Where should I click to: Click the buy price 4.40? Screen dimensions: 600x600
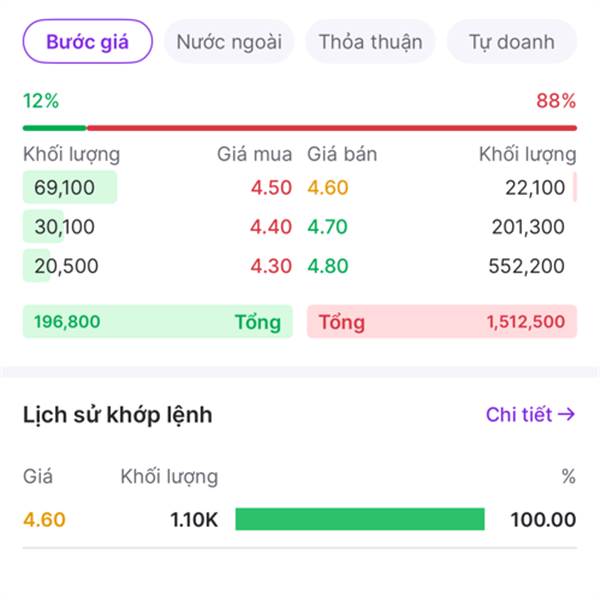(271, 227)
